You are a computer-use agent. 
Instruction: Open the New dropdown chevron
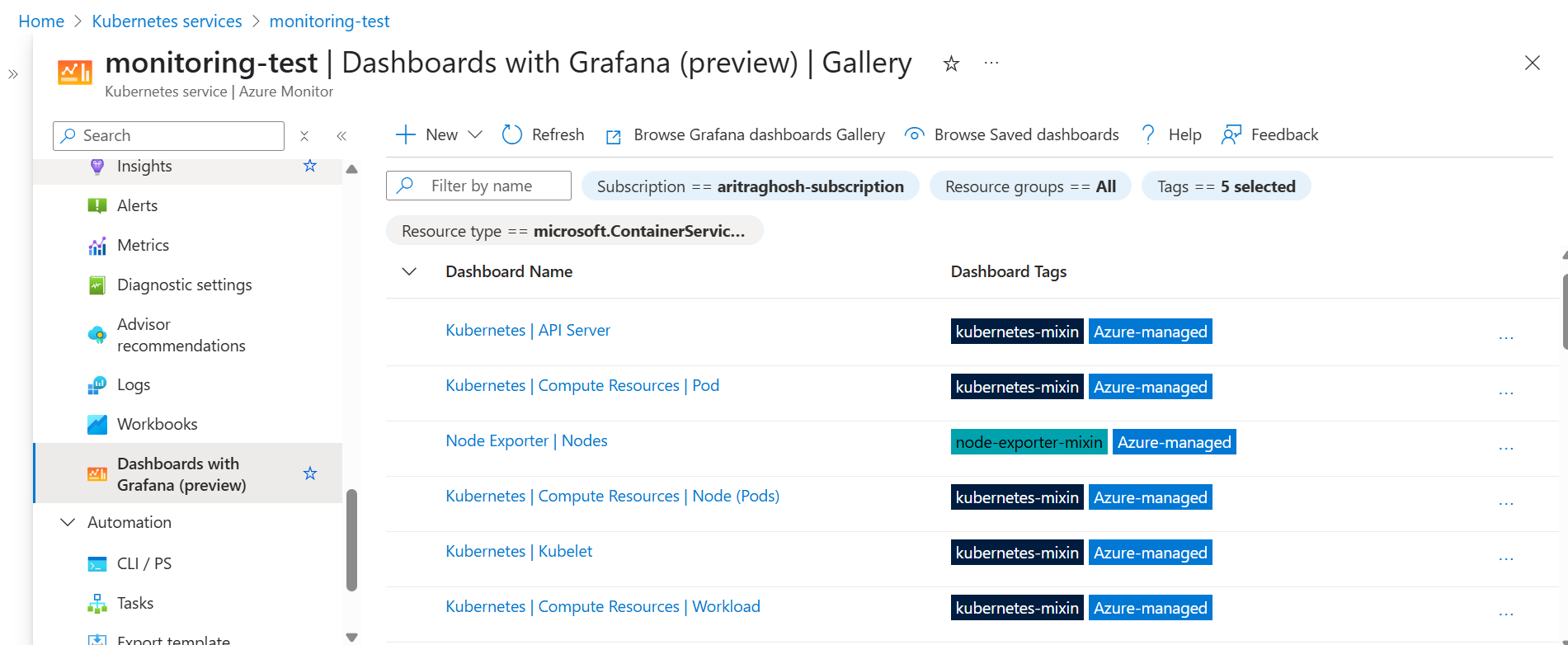(x=475, y=134)
